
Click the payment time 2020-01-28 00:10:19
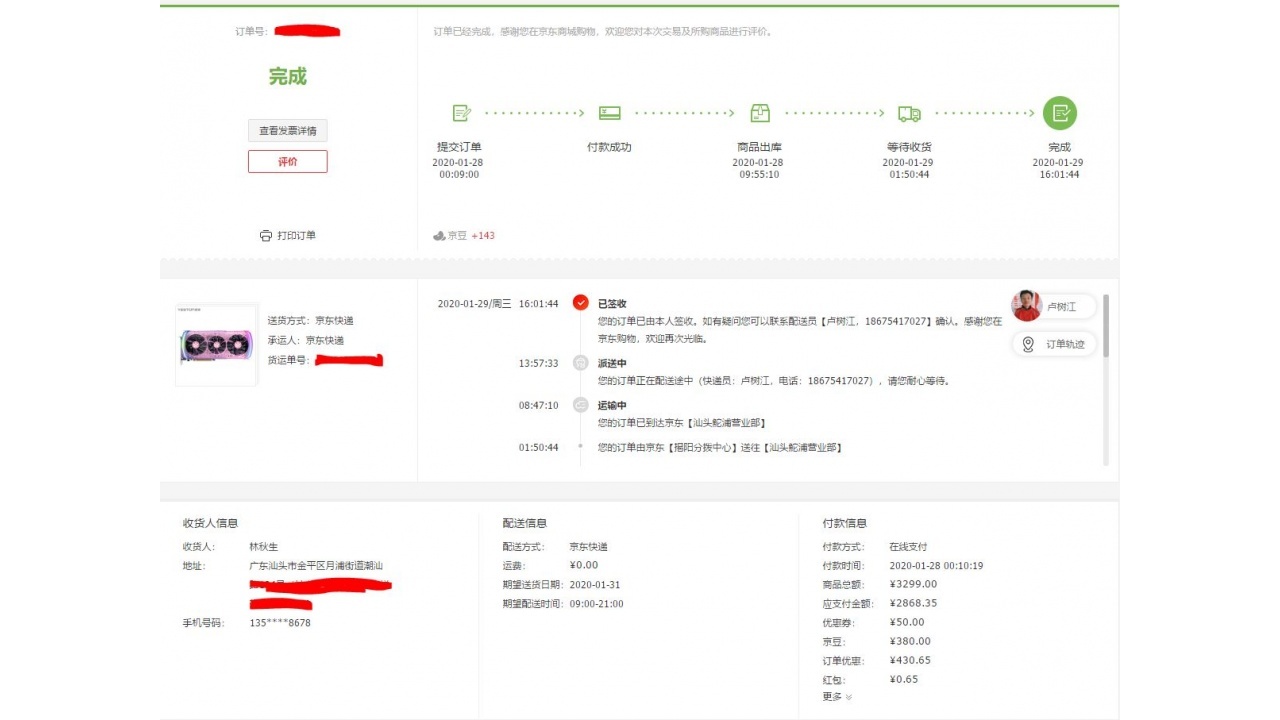pos(936,566)
